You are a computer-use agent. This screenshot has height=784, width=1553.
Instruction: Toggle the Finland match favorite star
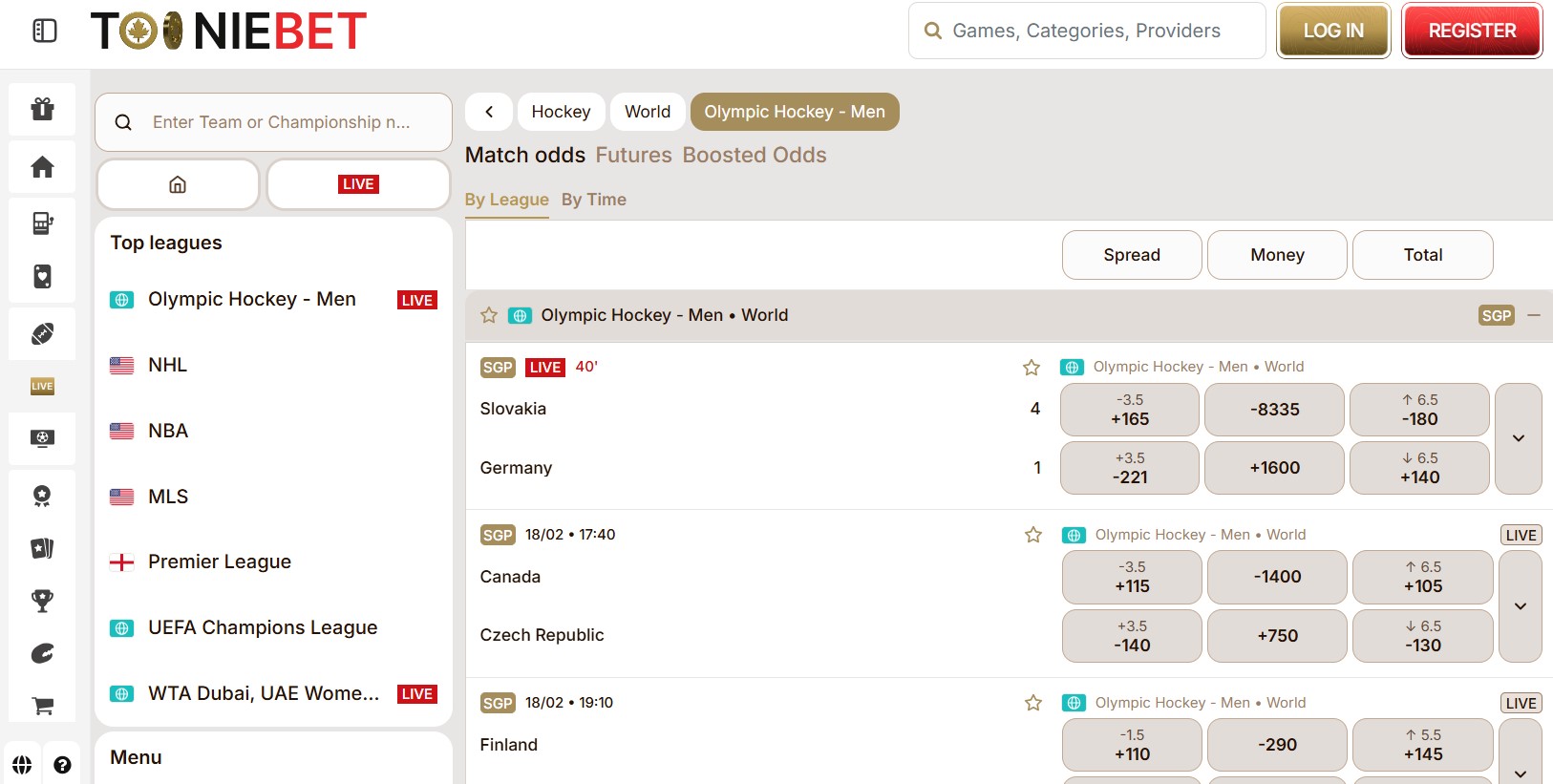tap(1032, 702)
